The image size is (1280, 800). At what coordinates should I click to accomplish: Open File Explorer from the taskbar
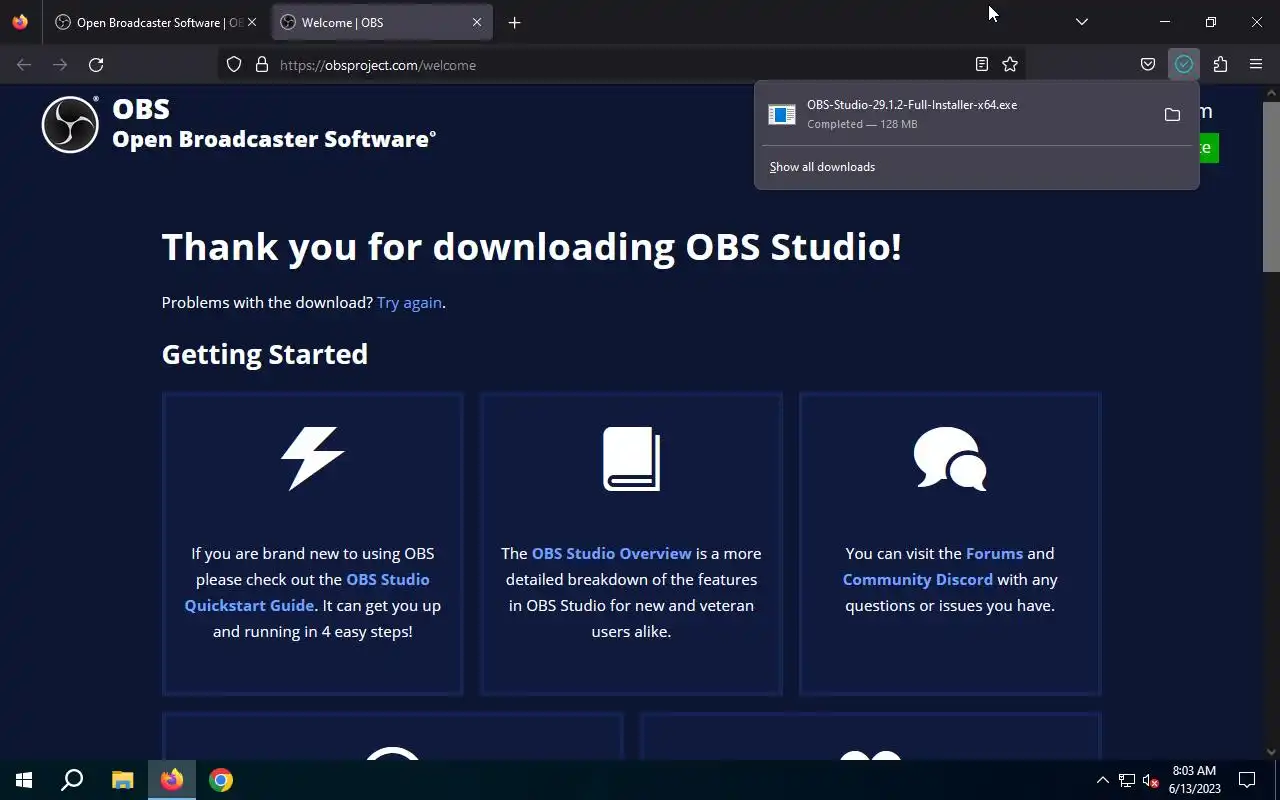122,780
